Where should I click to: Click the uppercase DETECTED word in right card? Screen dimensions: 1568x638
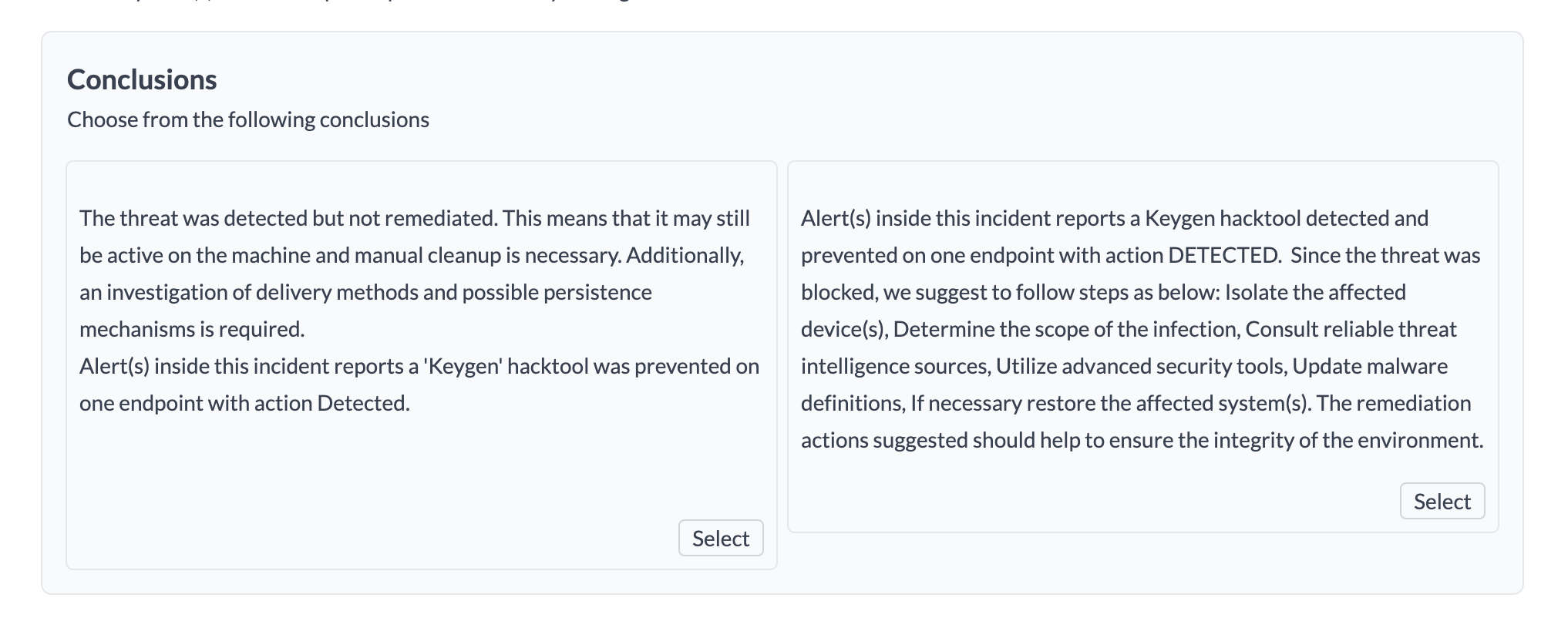(x=1223, y=255)
